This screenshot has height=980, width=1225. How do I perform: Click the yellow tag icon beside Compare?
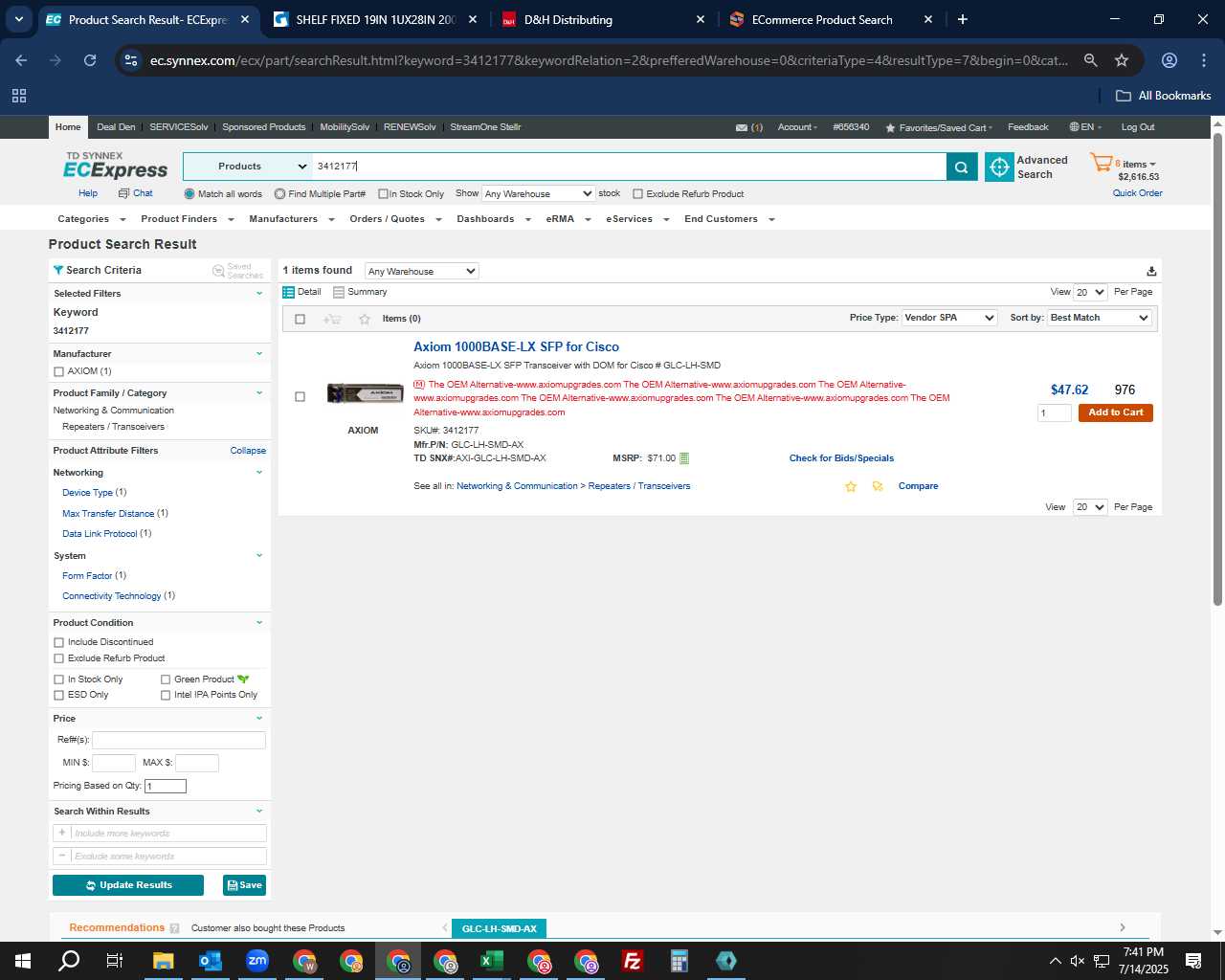[878, 486]
